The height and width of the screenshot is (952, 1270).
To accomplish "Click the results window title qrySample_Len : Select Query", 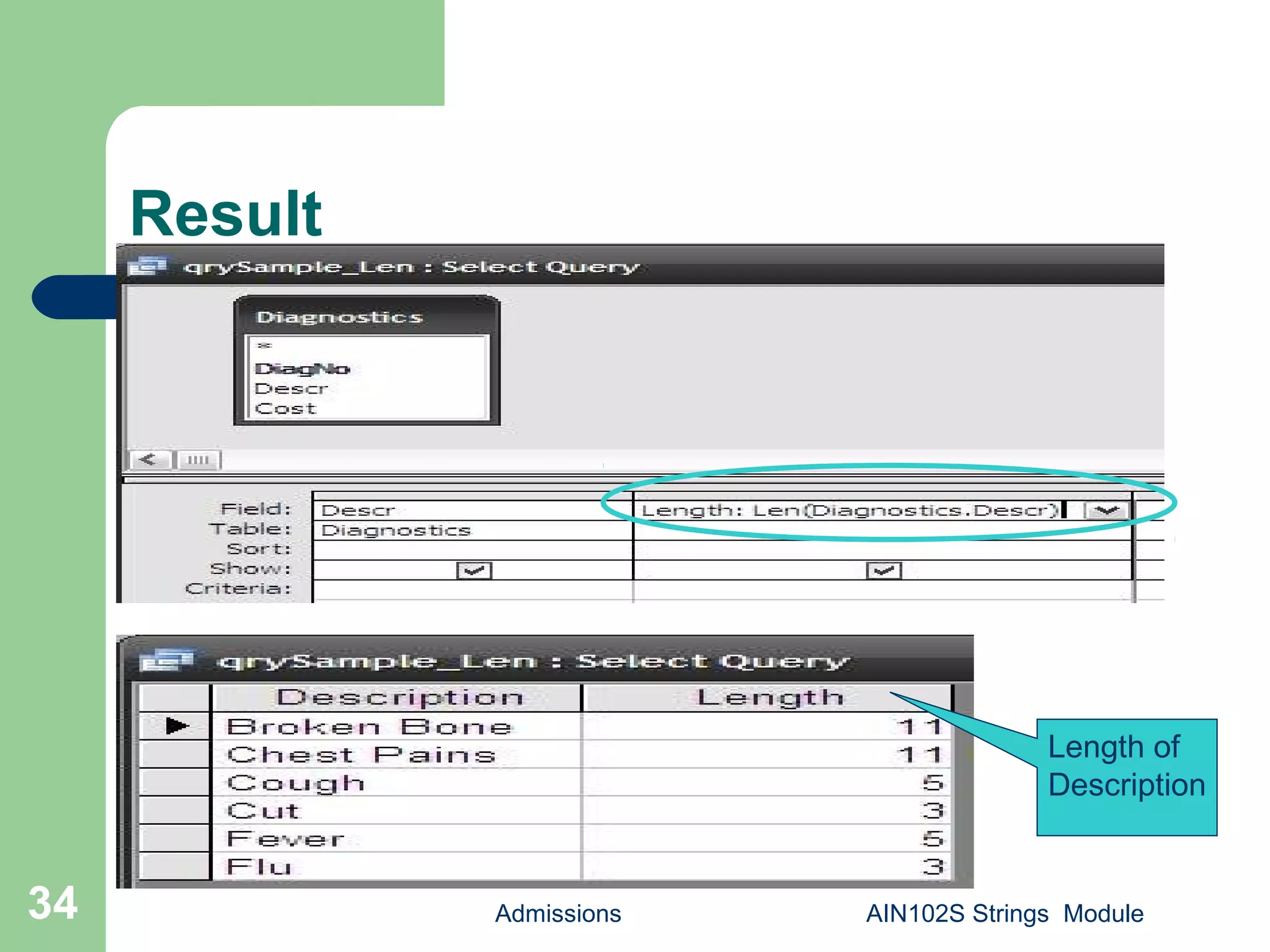I will pos(533,661).
